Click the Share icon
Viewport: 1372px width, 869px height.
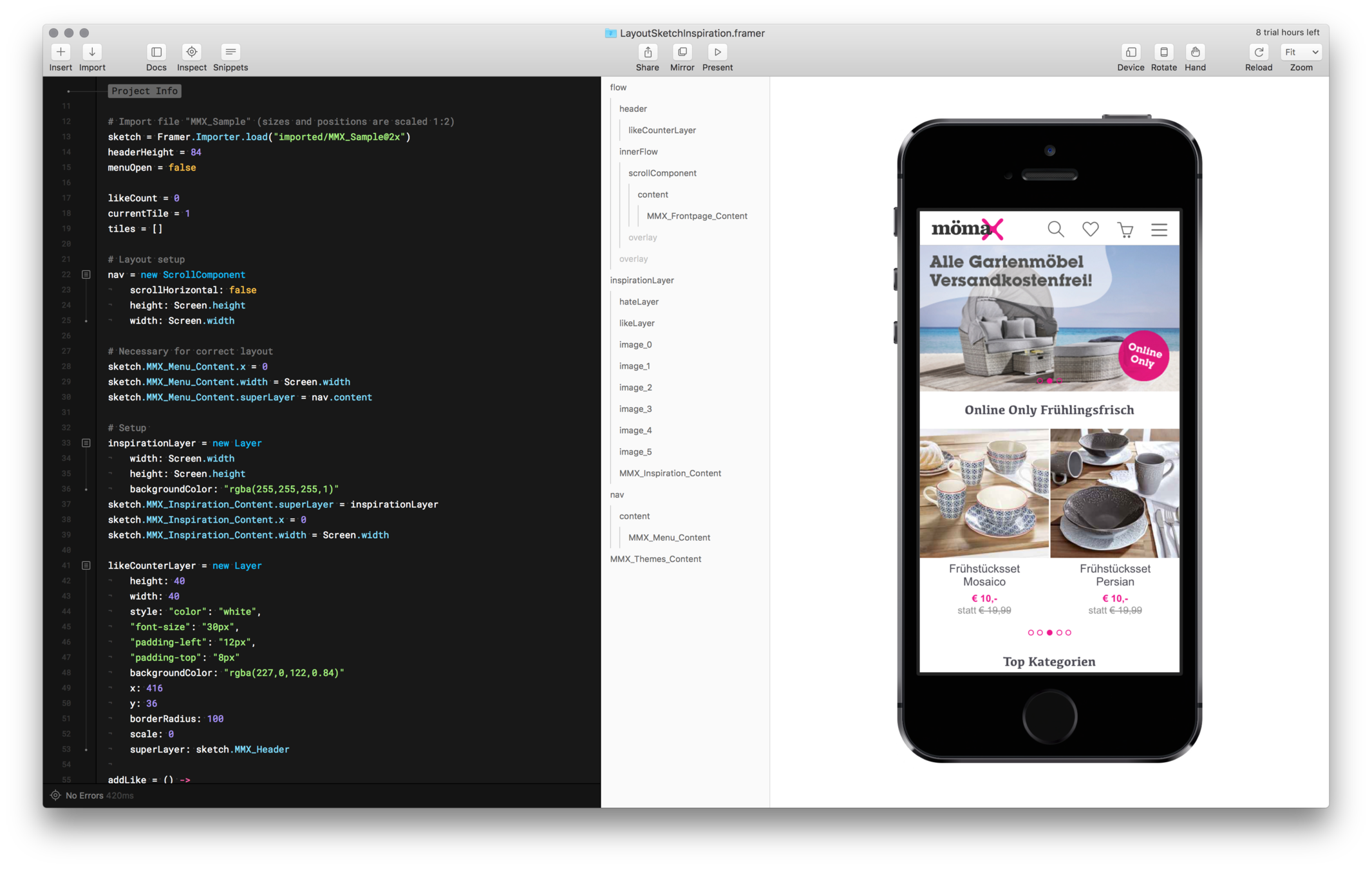pyautogui.click(x=647, y=52)
